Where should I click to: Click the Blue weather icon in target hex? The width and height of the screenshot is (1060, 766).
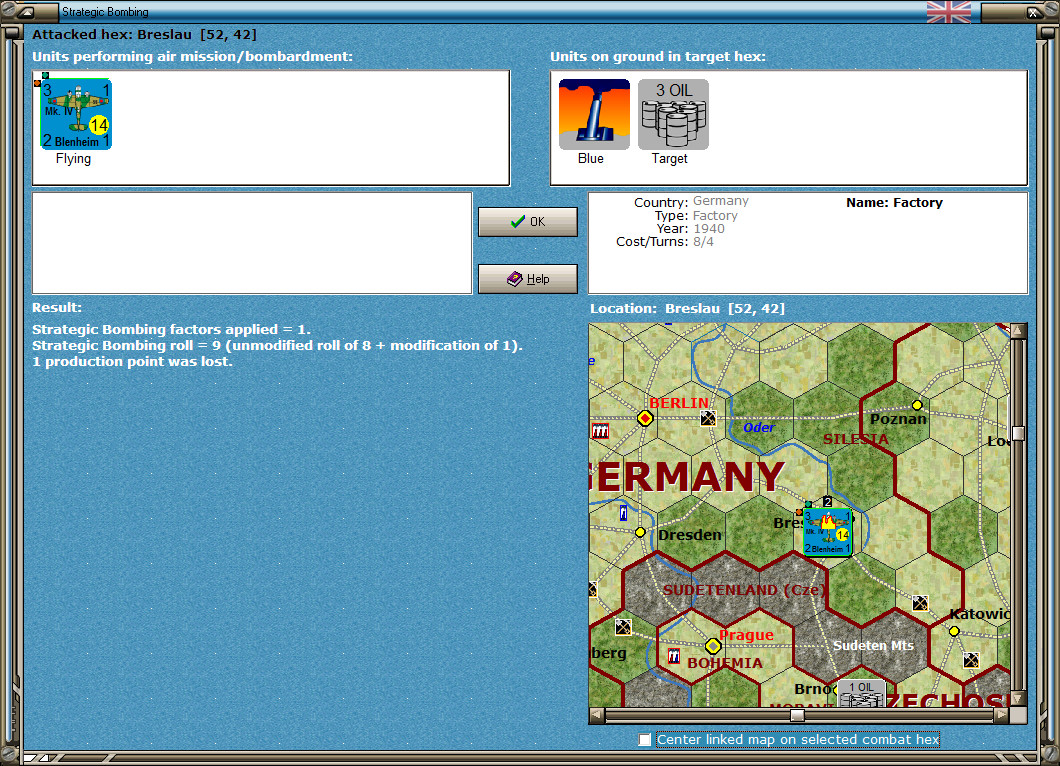tap(594, 114)
